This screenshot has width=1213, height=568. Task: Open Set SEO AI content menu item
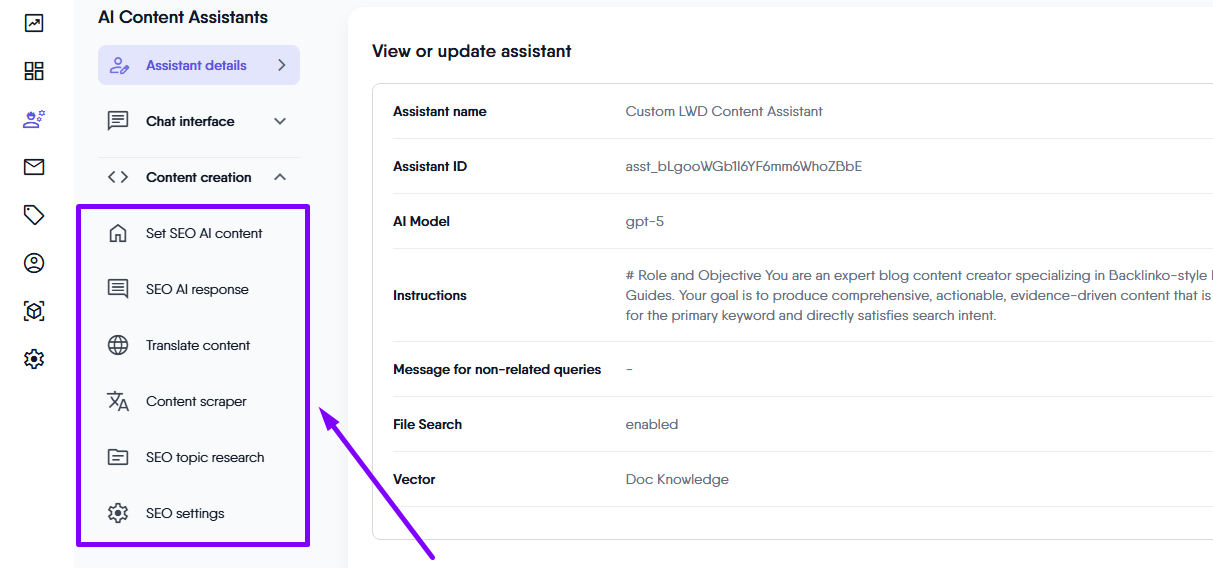204,233
